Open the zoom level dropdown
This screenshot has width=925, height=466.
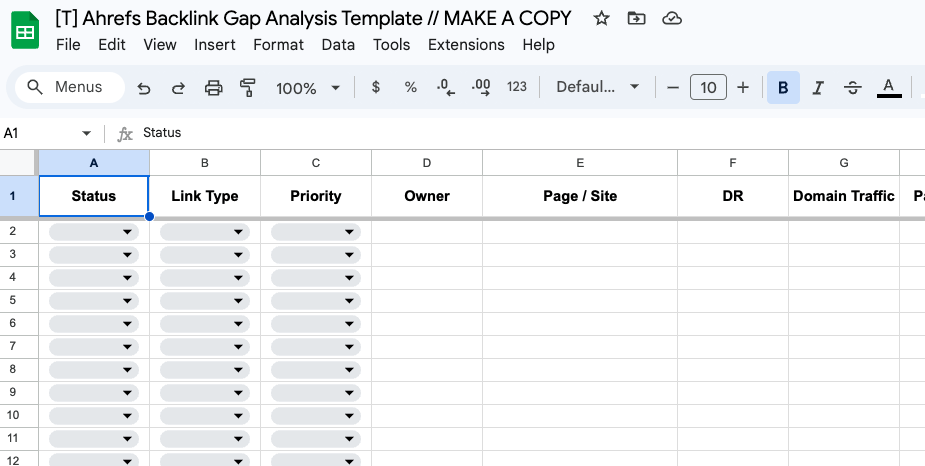pos(308,88)
